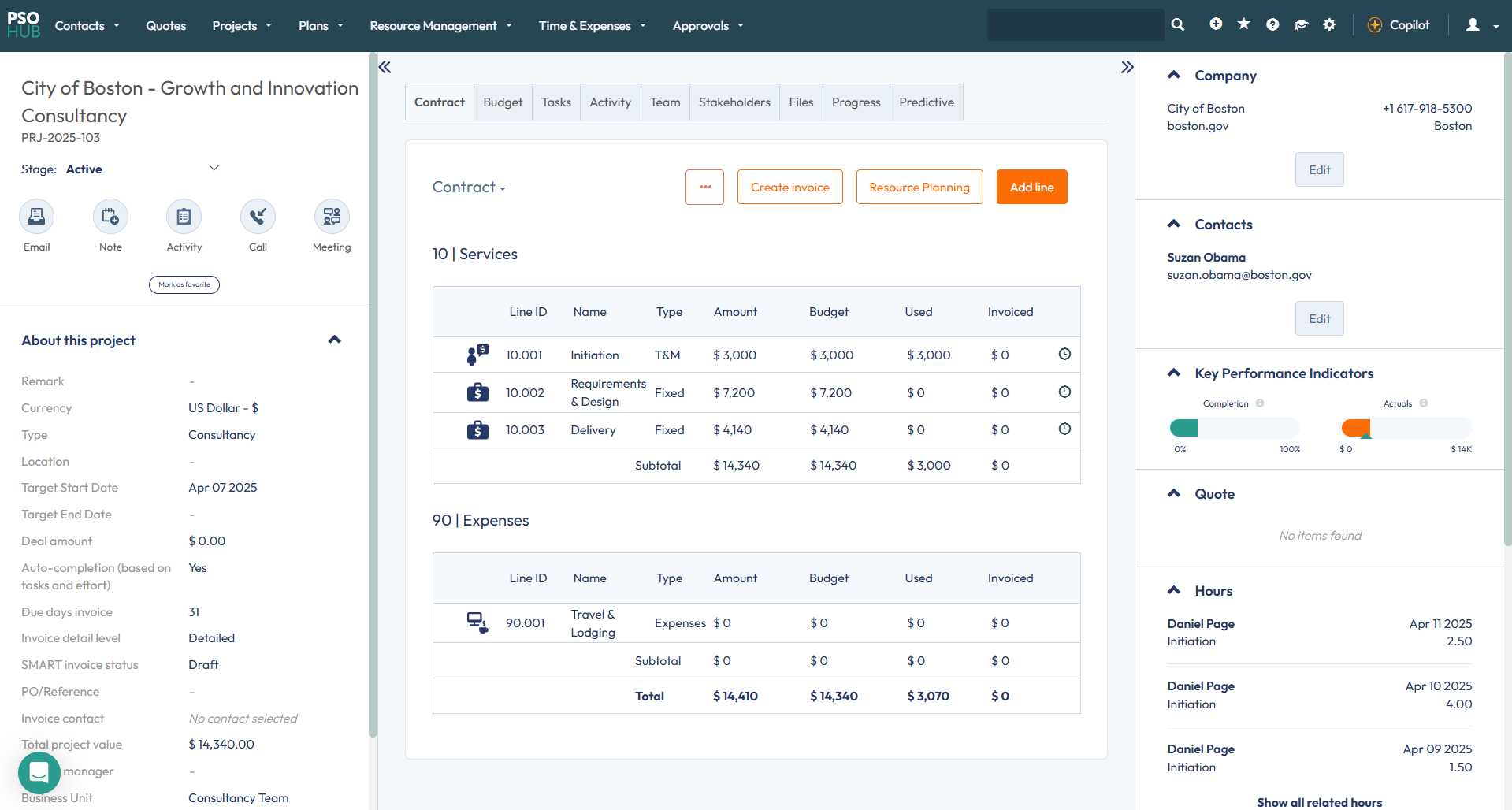Collapse the right sidebar with double-chevron
1512x810 pixels.
click(x=1127, y=68)
